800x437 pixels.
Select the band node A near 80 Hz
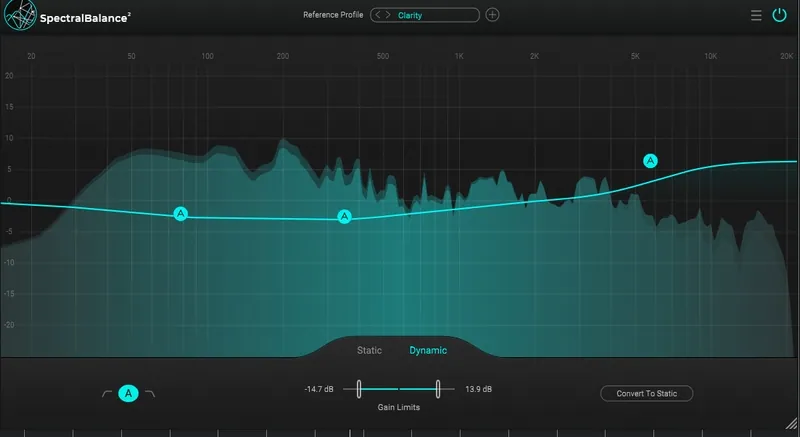click(180, 213)
